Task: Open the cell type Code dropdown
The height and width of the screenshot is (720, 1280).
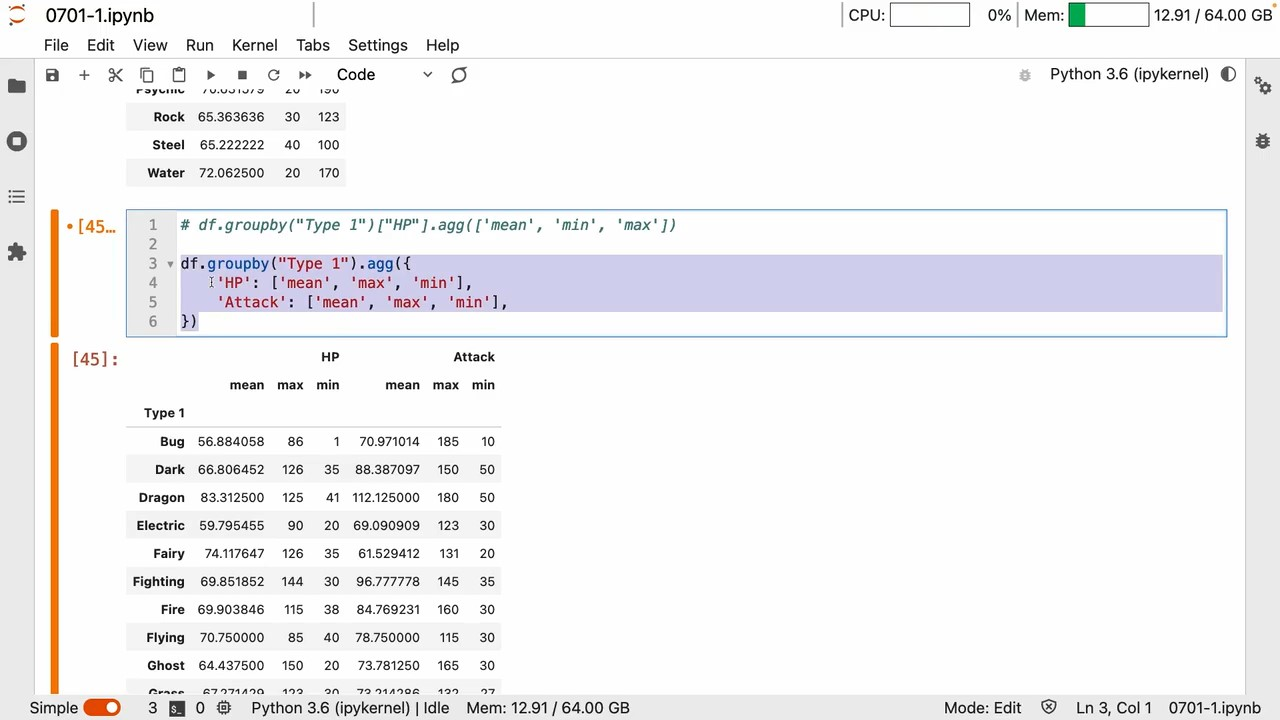Action: tap(384, 75)
